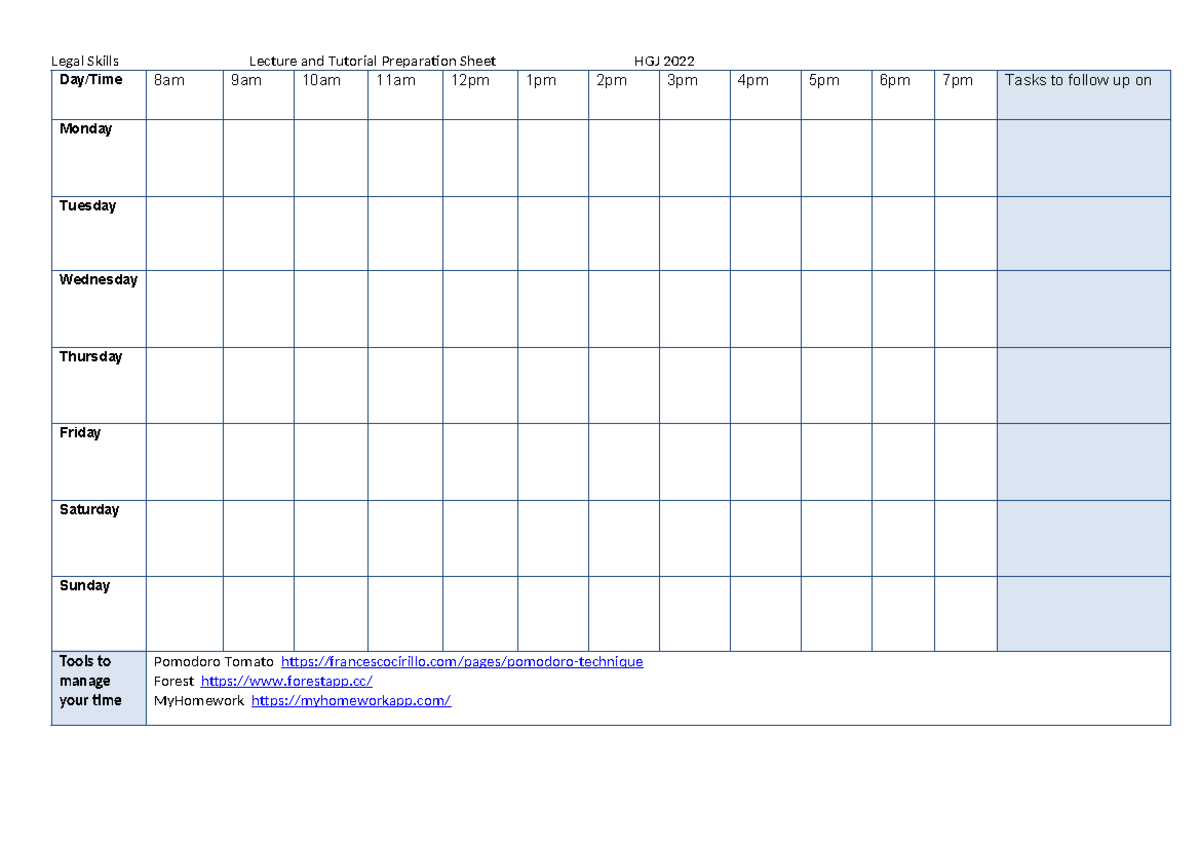Select Monday's Tasks to follow up cell
This screenshot has width=1200, height=849.
point(1082,157)
